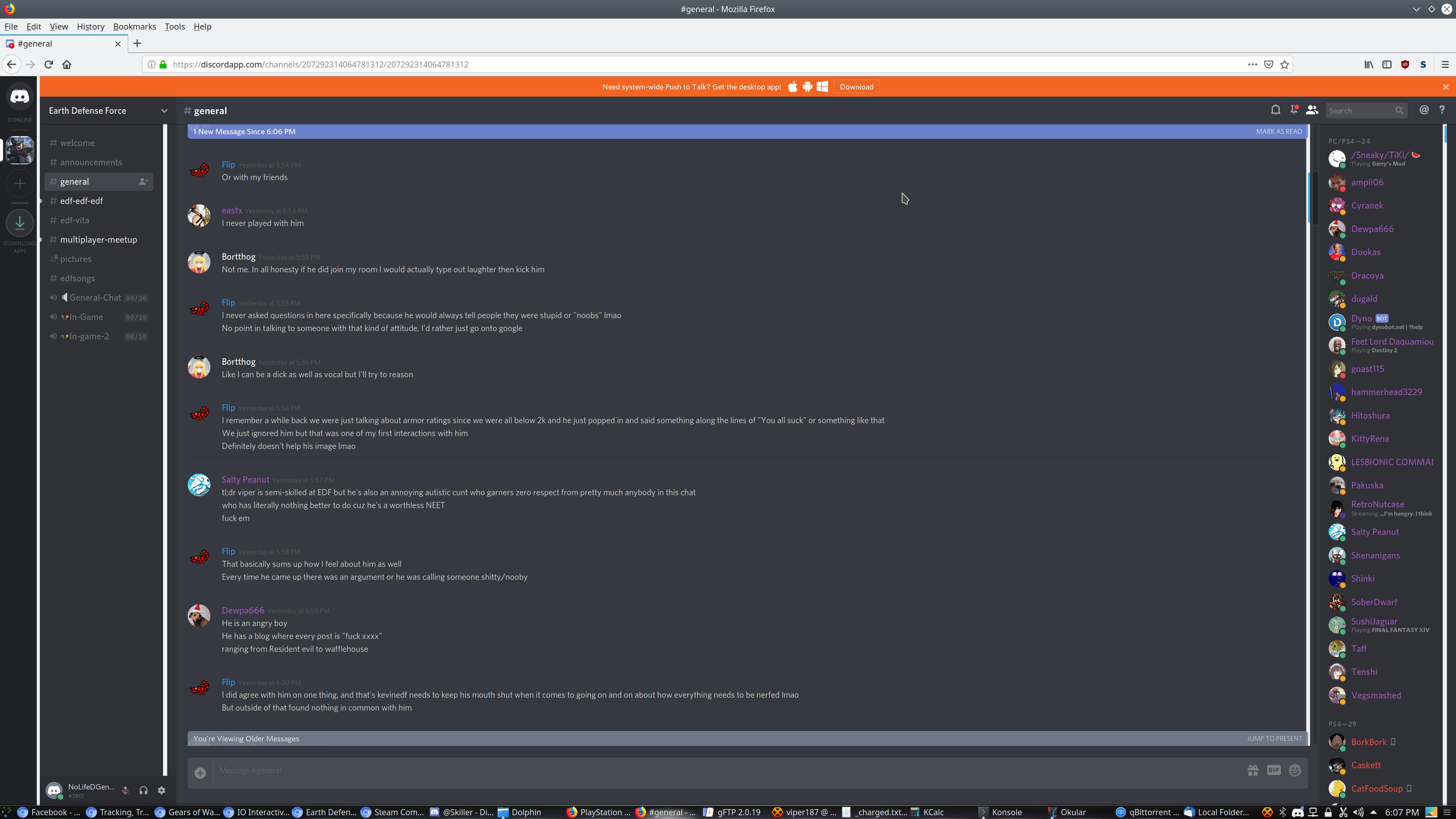
Task: Open the History menu
Action: click(91, 27)
